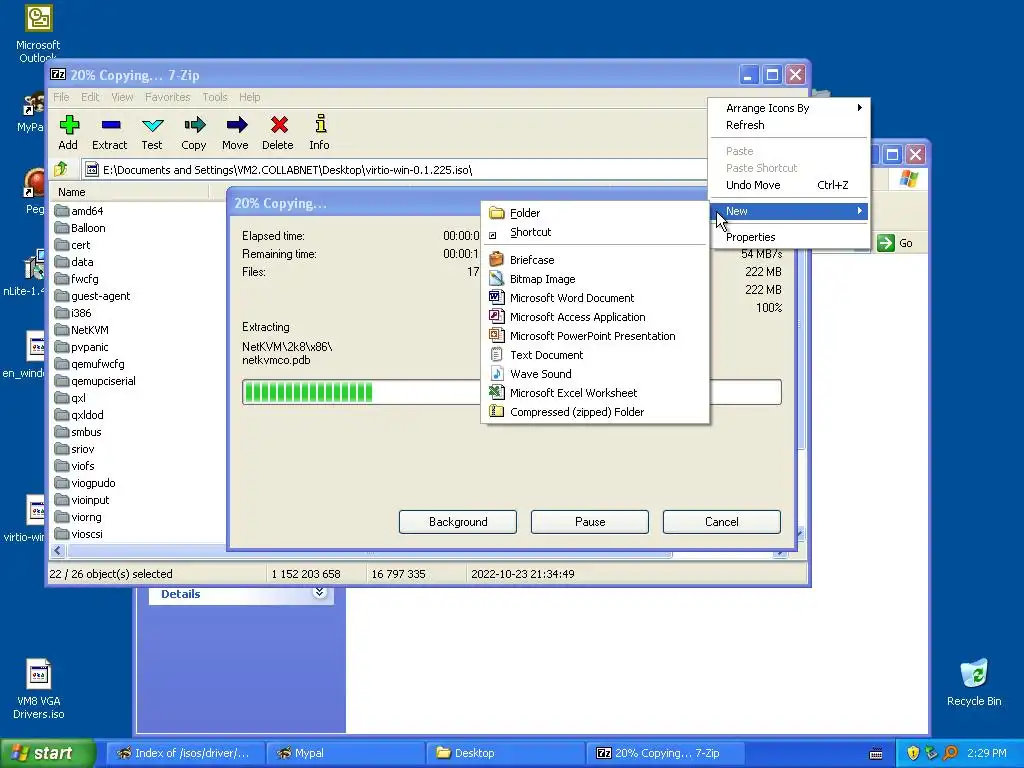Select the qemupciserial folder

tap(95, 381)
